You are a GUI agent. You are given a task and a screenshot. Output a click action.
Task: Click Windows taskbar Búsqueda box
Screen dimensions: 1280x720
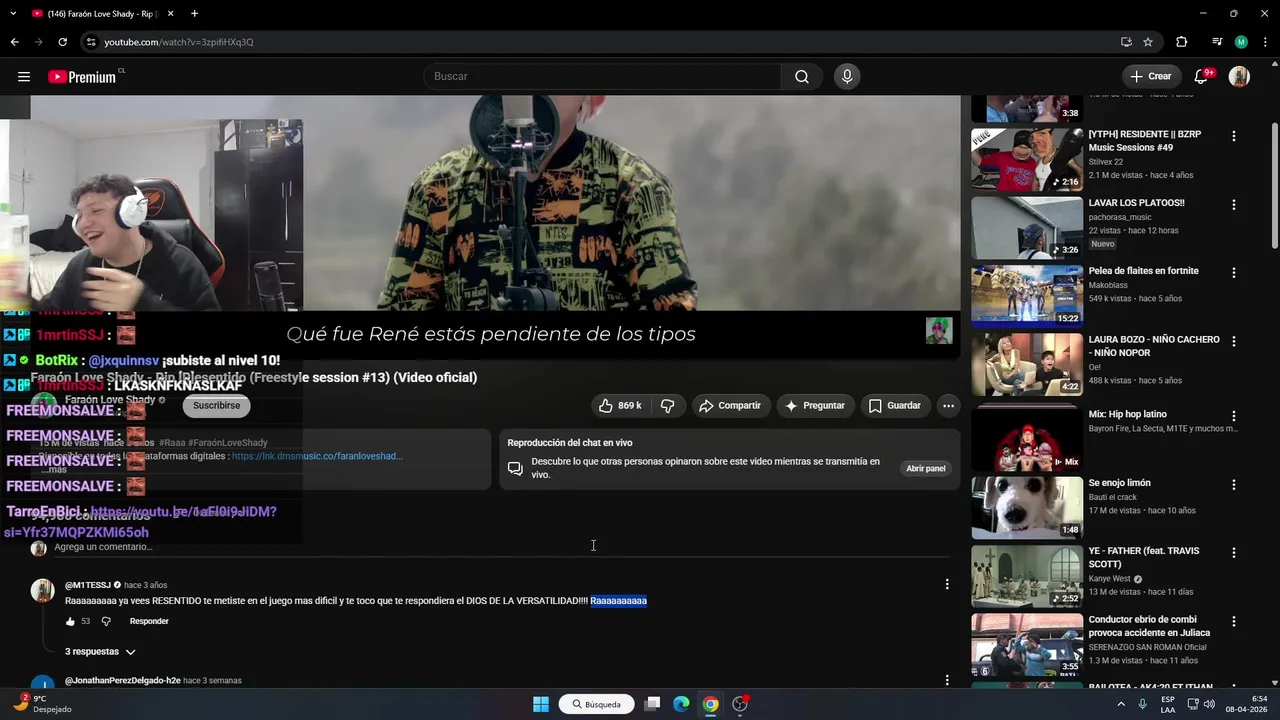pos(596,704)
